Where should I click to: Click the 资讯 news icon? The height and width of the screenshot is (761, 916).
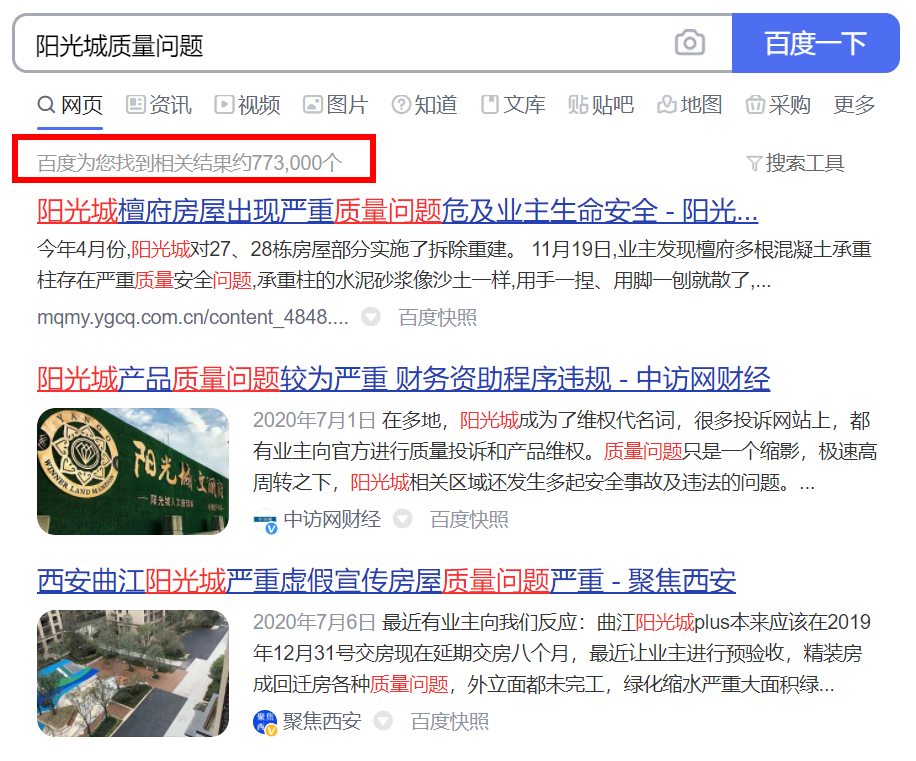136,105
